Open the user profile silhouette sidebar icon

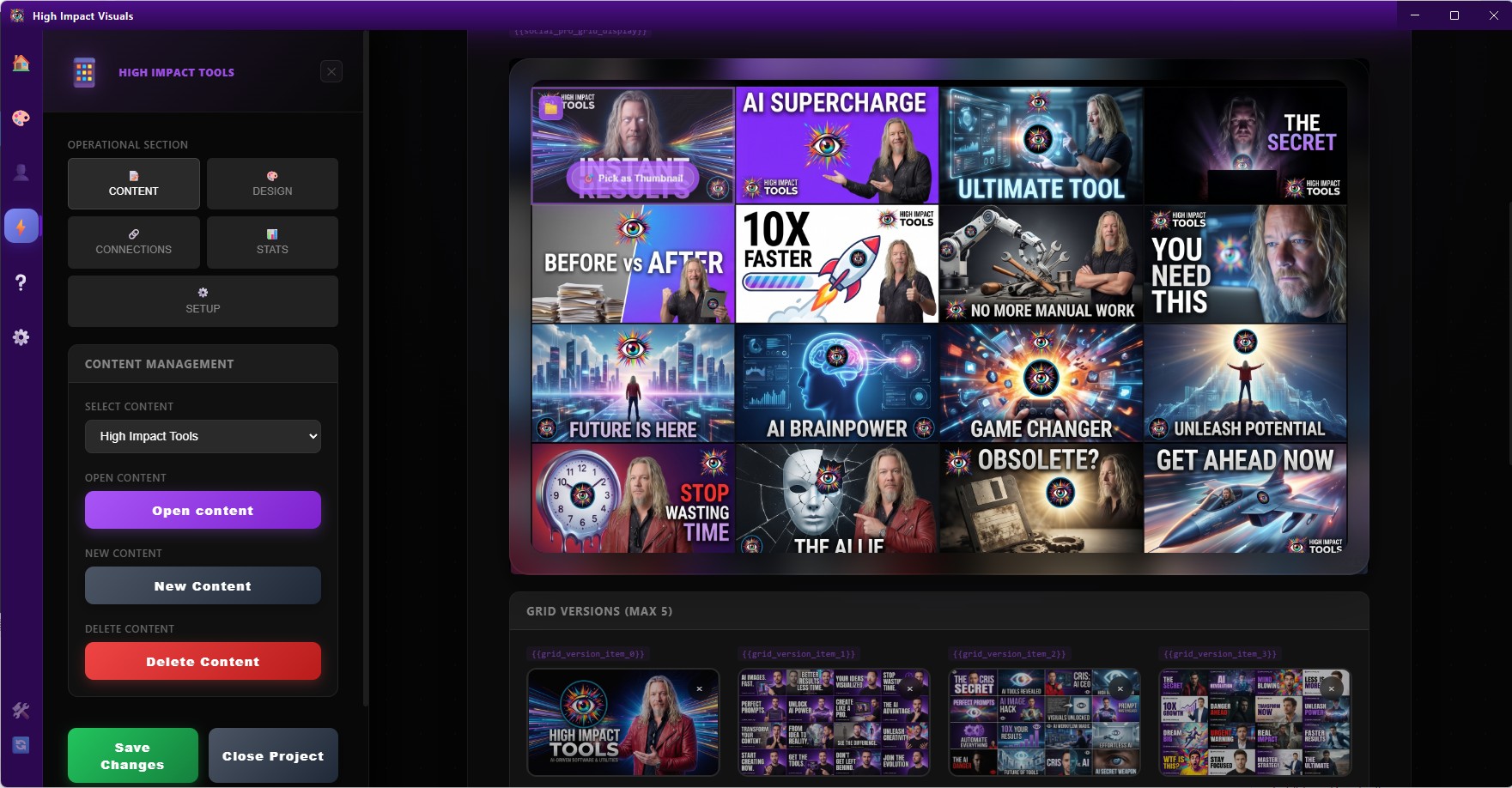coord(21,173)
